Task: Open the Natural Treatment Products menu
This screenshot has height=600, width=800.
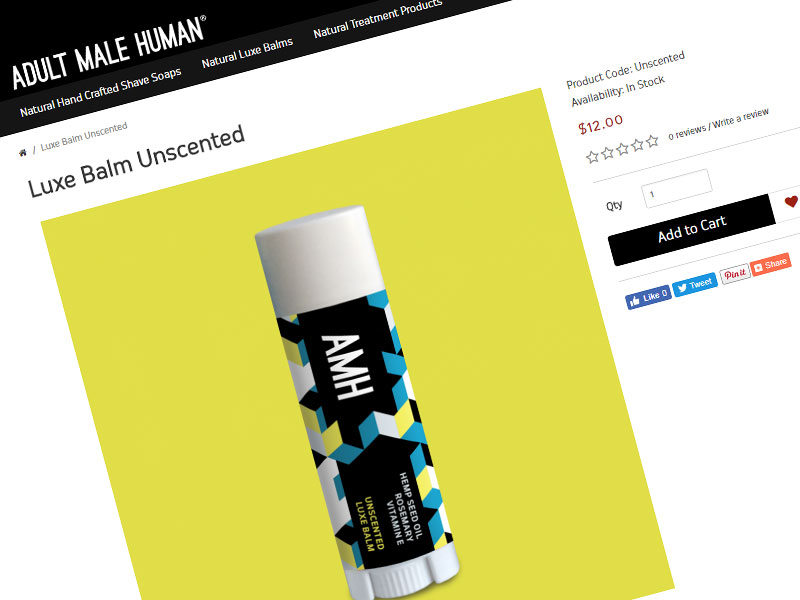Action: click(x=378, y=18)
